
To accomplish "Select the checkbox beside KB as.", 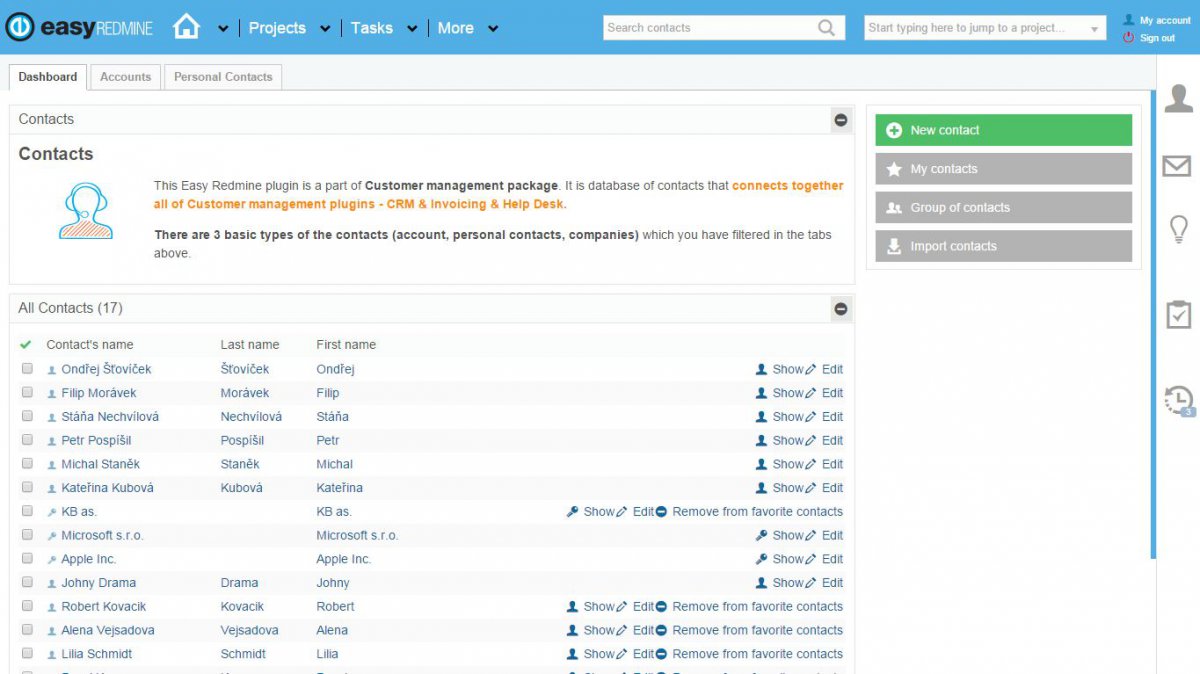I will [x=27, y=511].
